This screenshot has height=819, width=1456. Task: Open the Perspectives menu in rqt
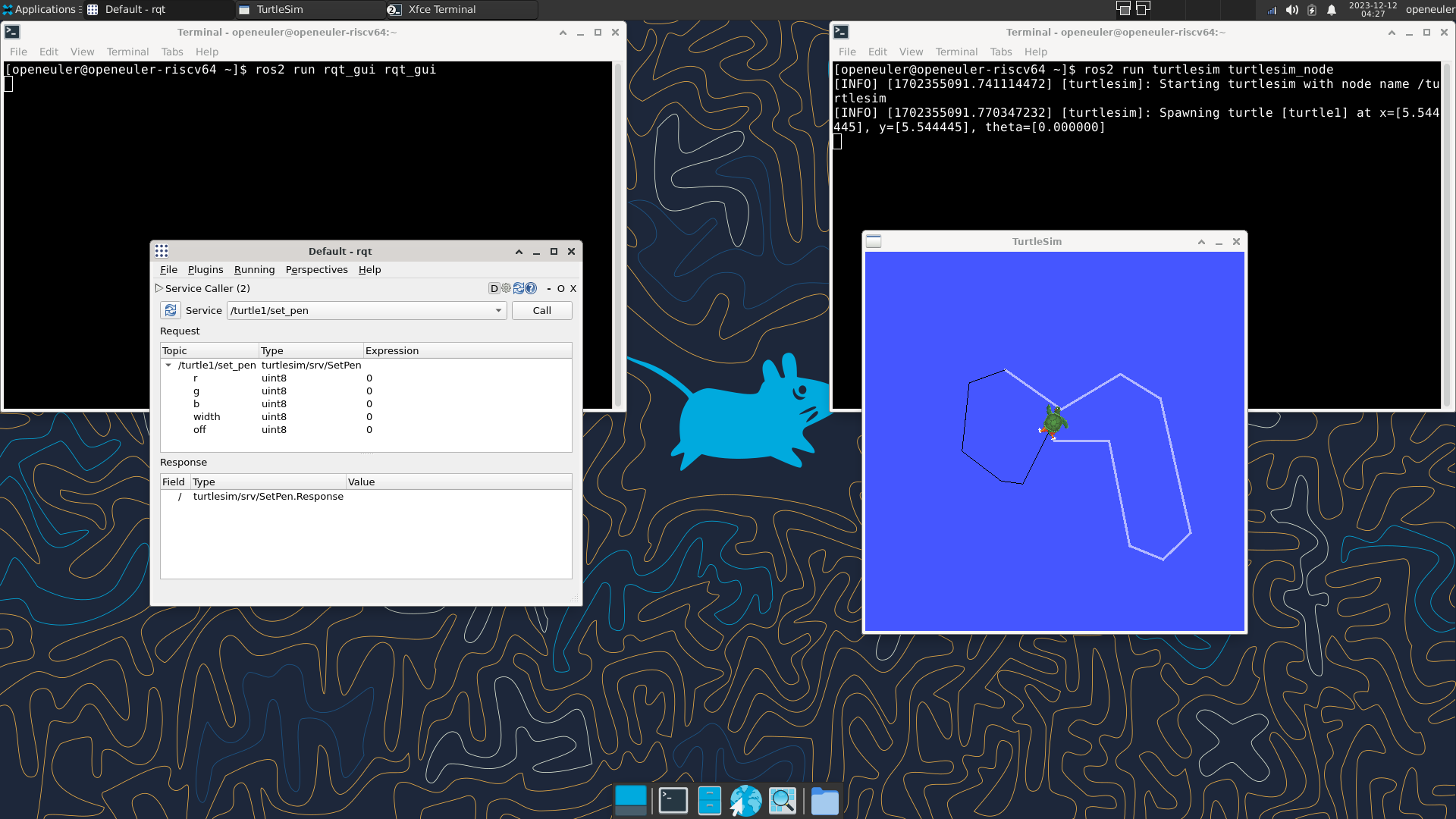point(316,269)
